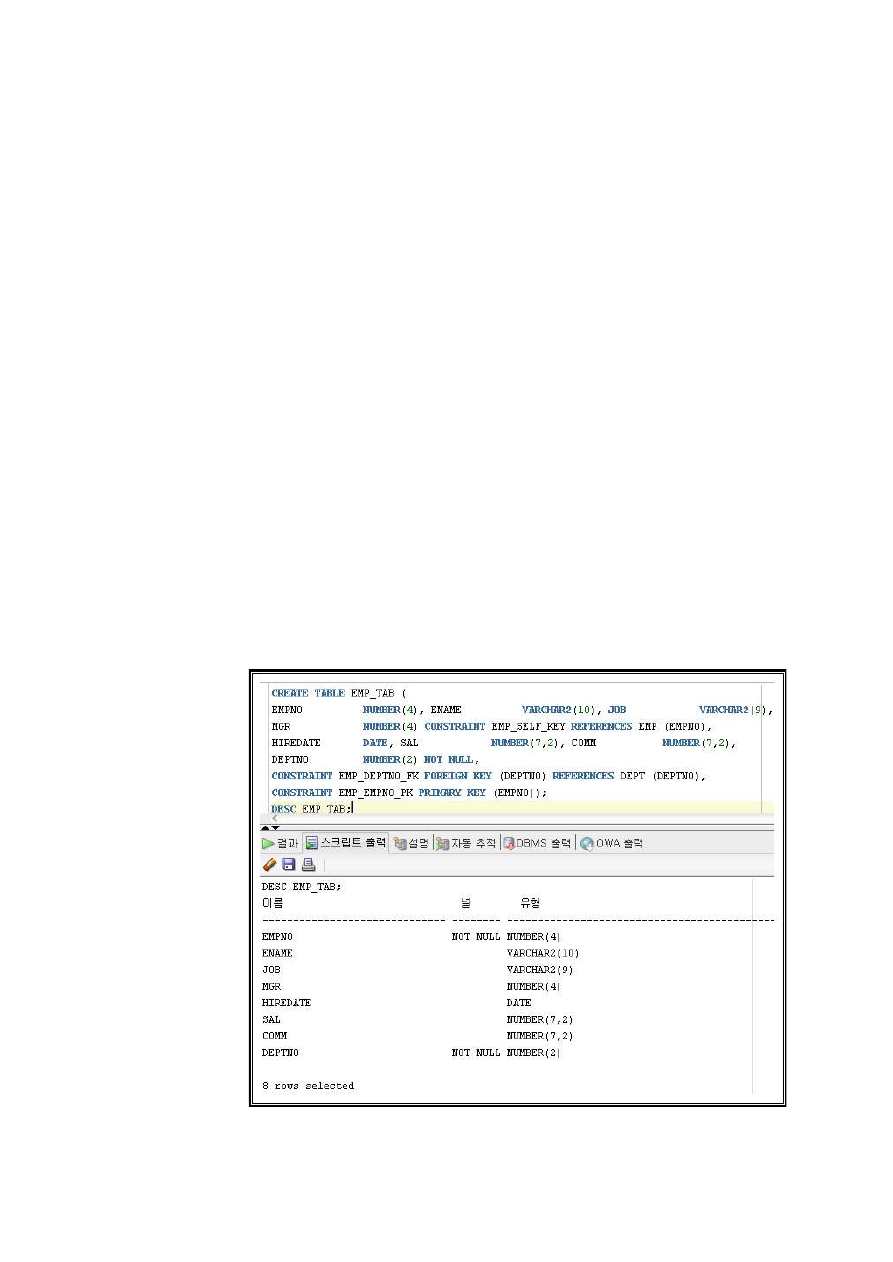Select the 스크립트 출력 tab
This screenshot has width=893, height=1262.
click(x=346, y=843)
